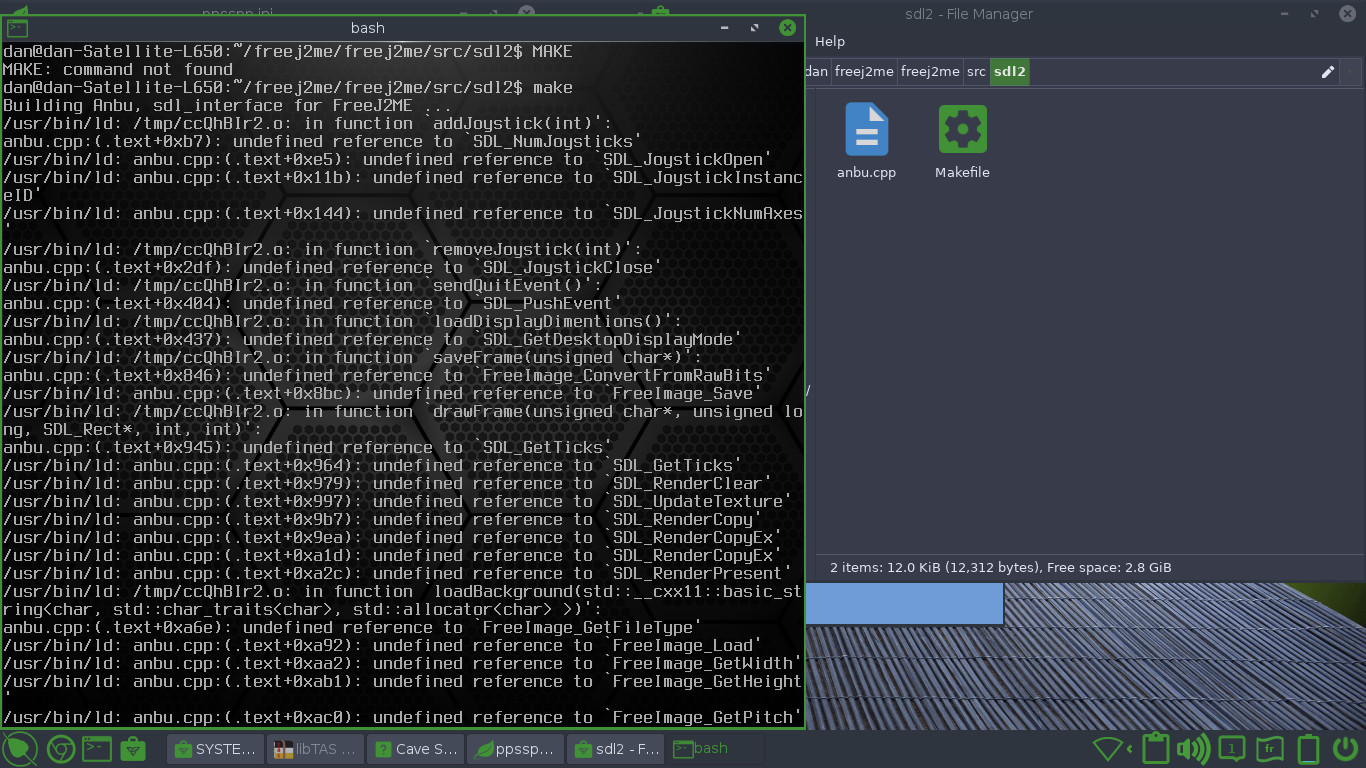Open the main applications menu icon in taskbar

pyautogui.click(x=19, y=748)
